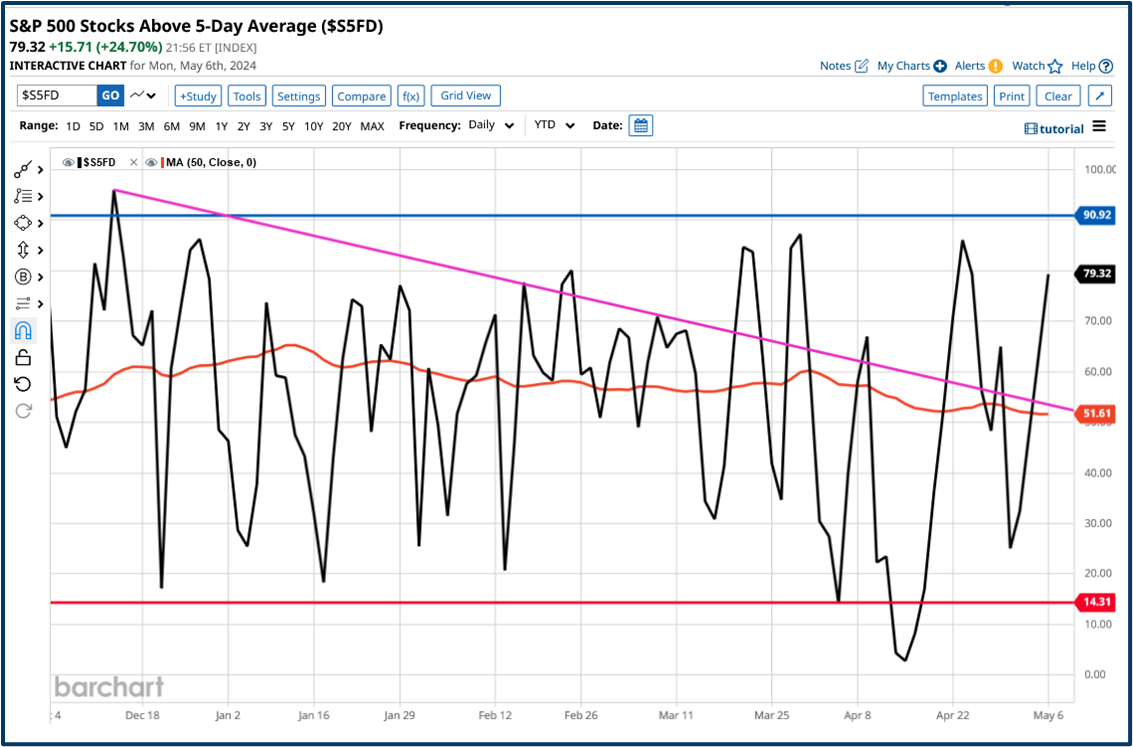Hide the $S5FD price series
1133x747 pixels.
68,161
